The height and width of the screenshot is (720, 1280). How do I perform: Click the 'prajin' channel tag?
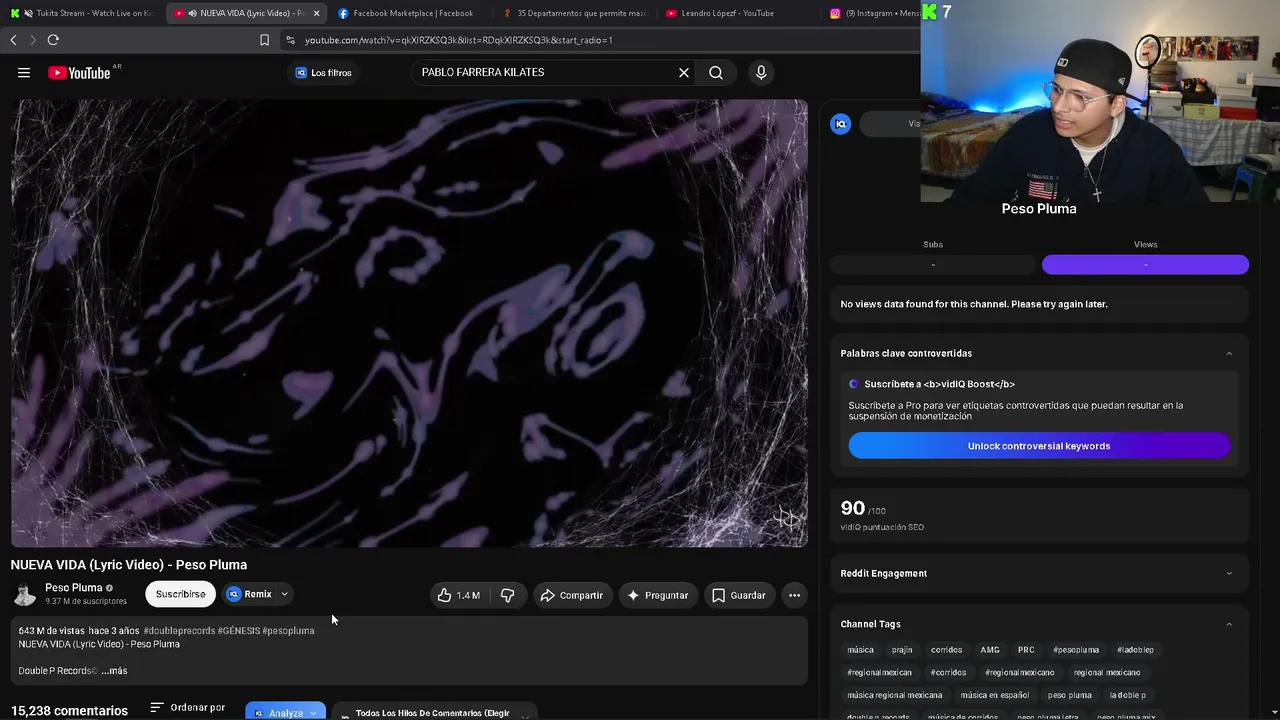click(x=902, y=650)
